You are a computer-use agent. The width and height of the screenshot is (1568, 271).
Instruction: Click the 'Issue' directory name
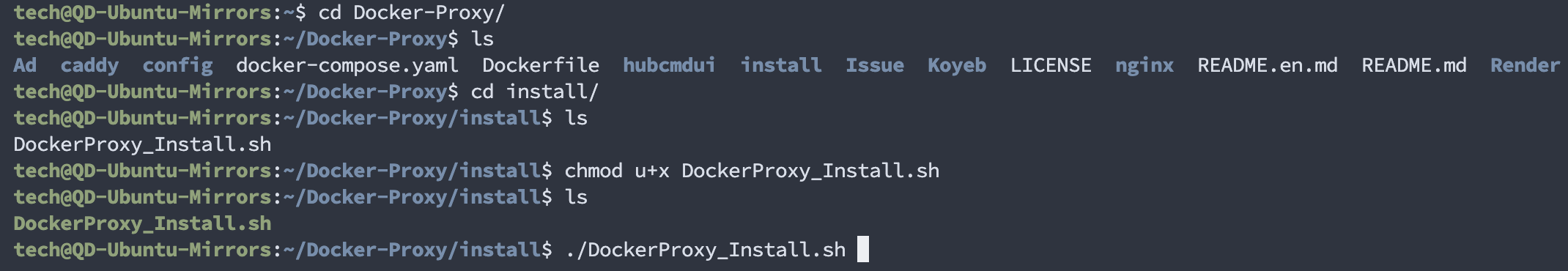[875, 65]
